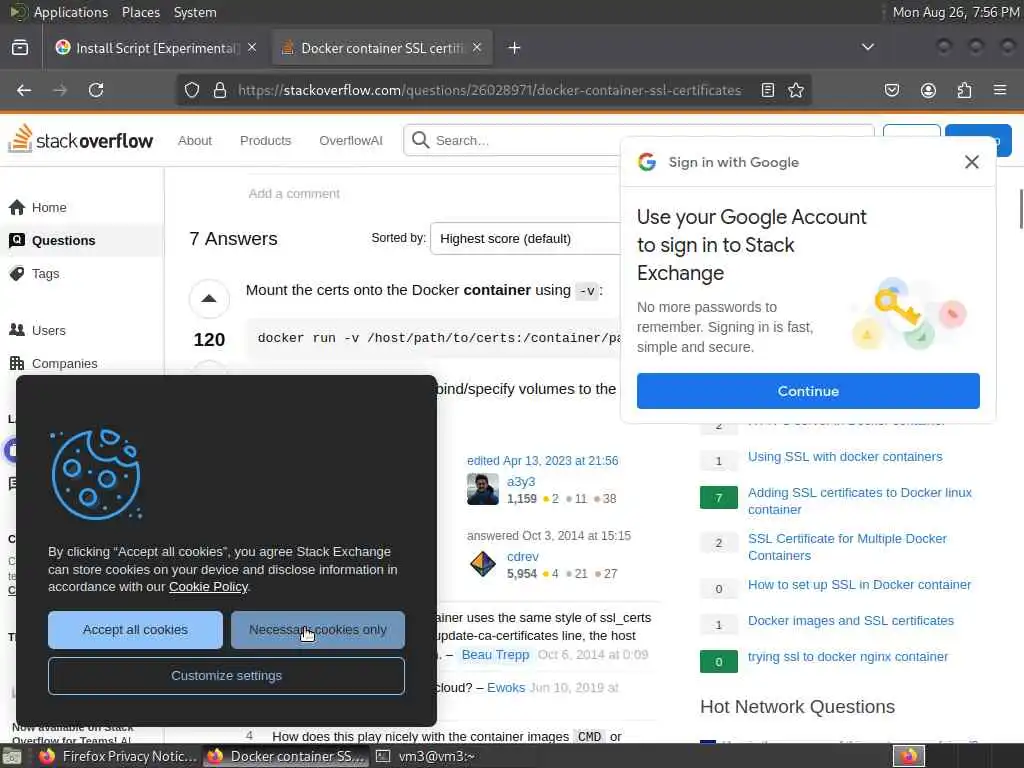Open the Cookie Policy link
The image size is (1024, 768).
[208, 586]
